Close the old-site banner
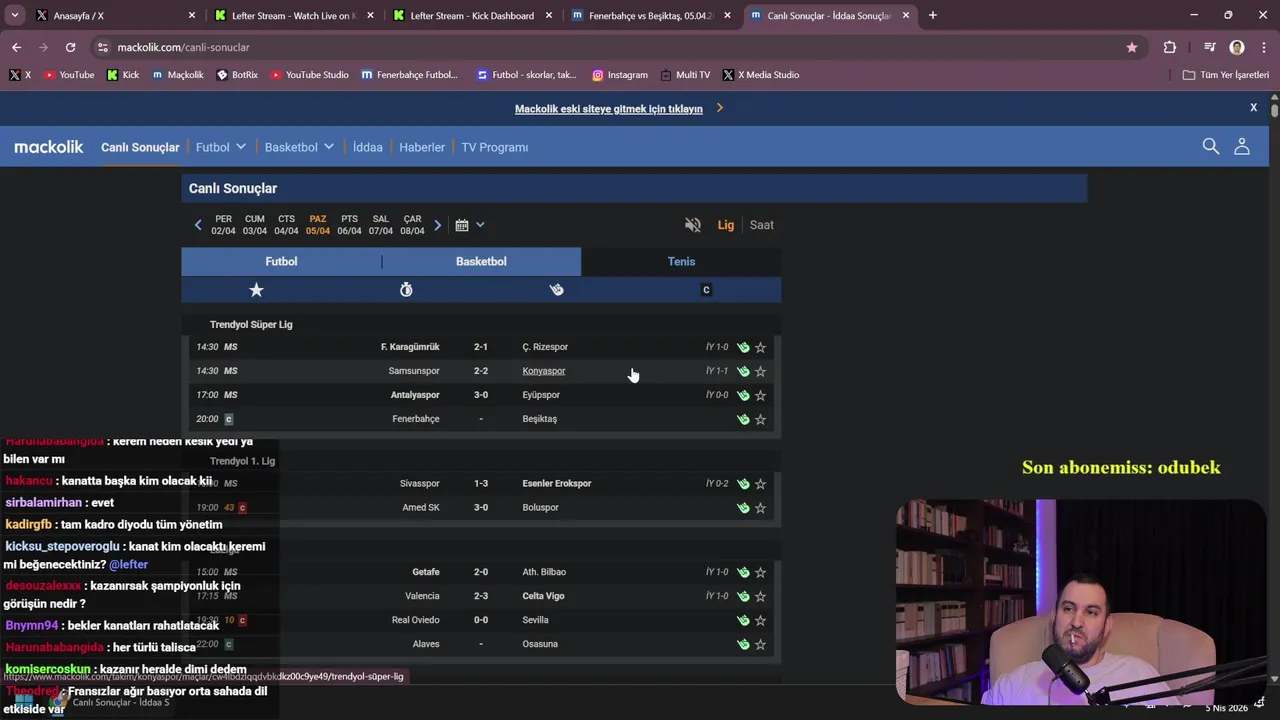The image size is (1280, 720). coord(1253,107)
